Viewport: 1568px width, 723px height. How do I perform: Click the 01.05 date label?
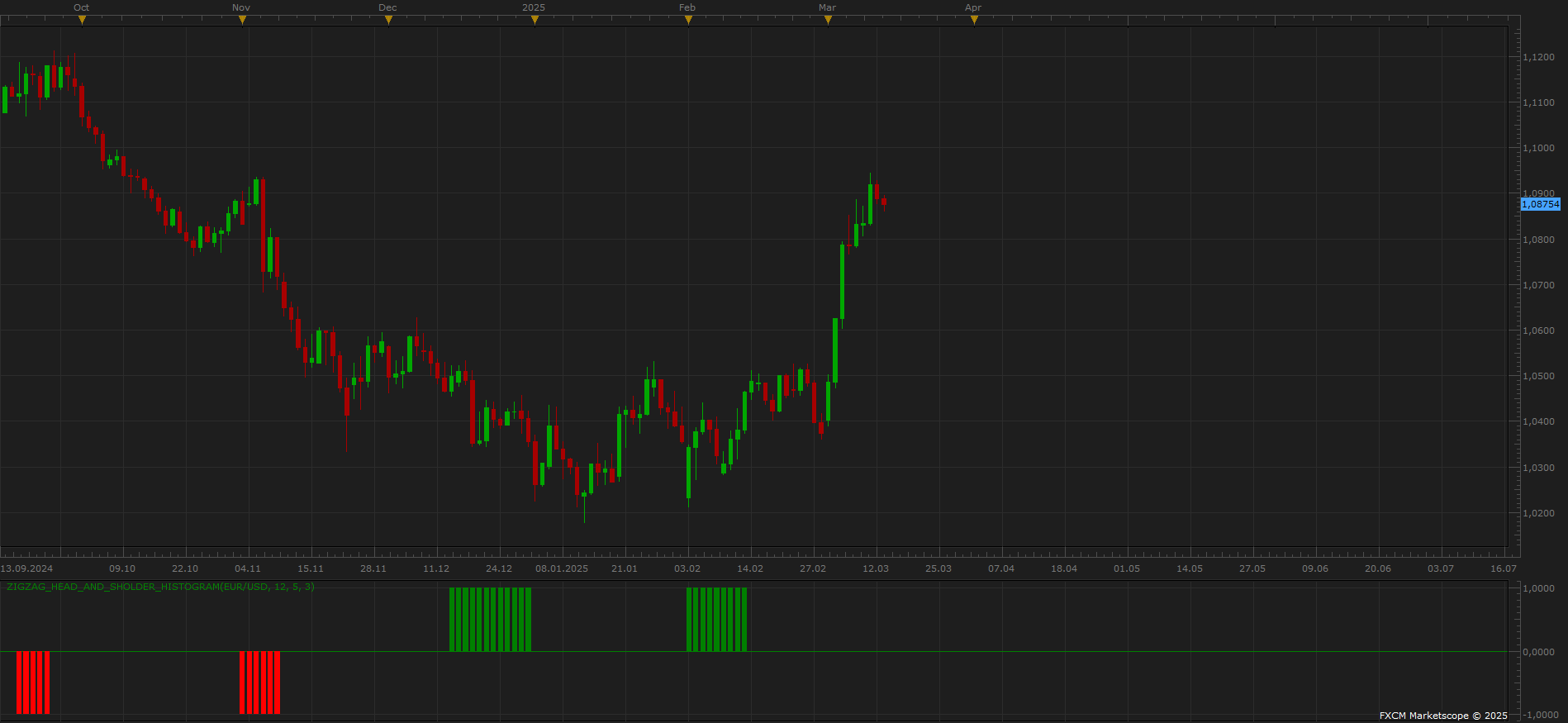click(x=1127, y=568)
